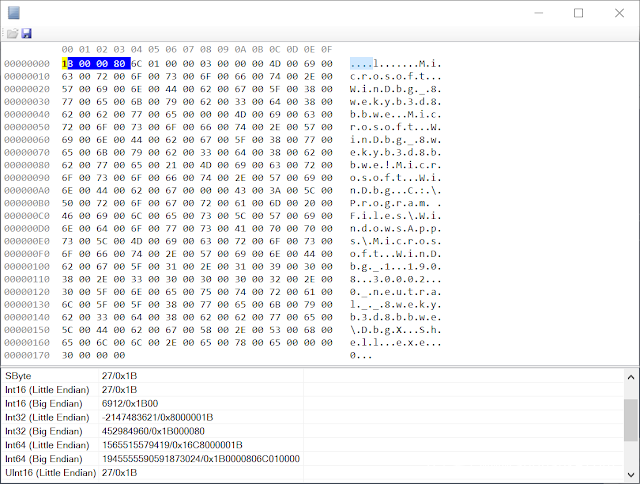Minimize the hex editor window
The width and height of the screenshot is (640, 484).
pyautogui.click(x=539, y=13)
